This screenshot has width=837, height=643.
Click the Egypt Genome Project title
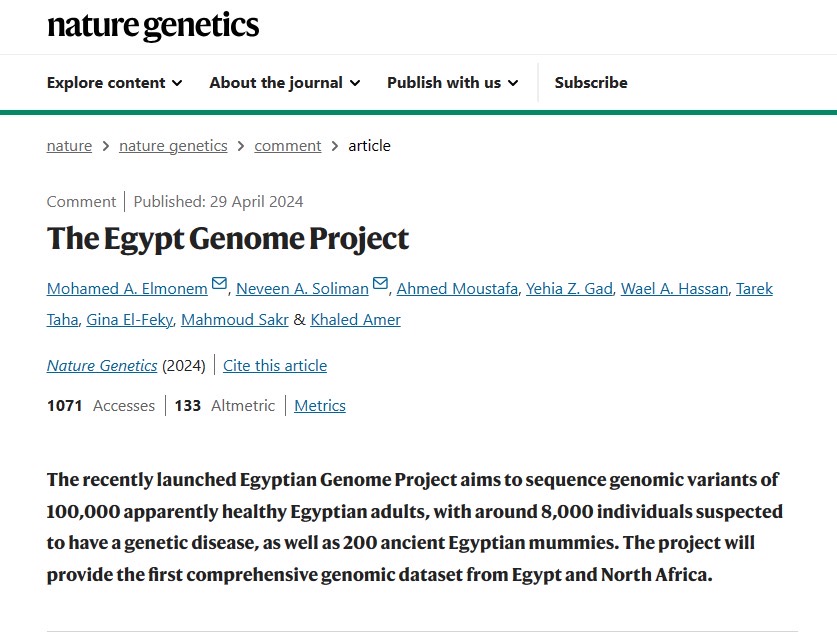pos(228,240)
